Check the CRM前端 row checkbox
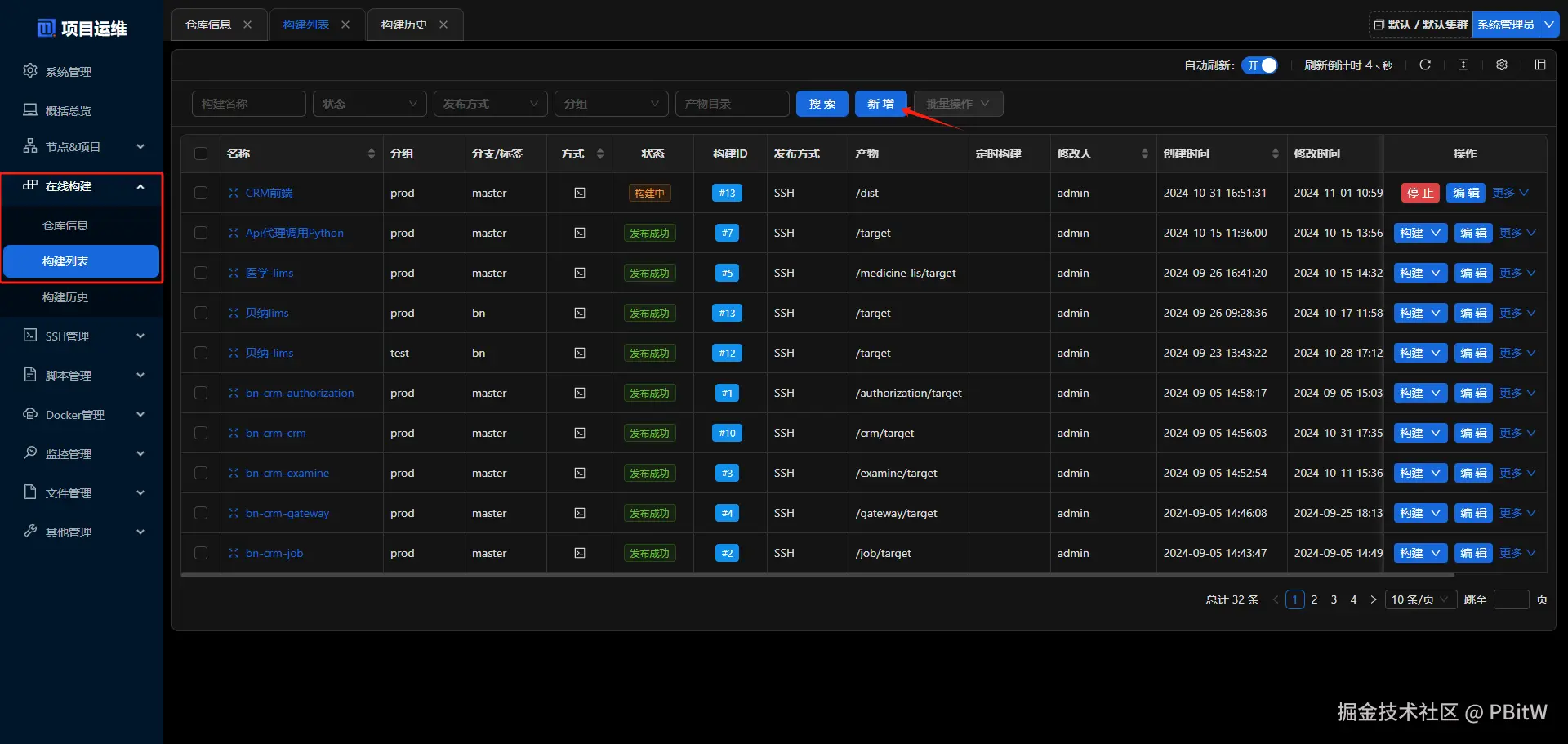Image resolution: width=1568 pixels, height=744 pixels. [201, 193]
